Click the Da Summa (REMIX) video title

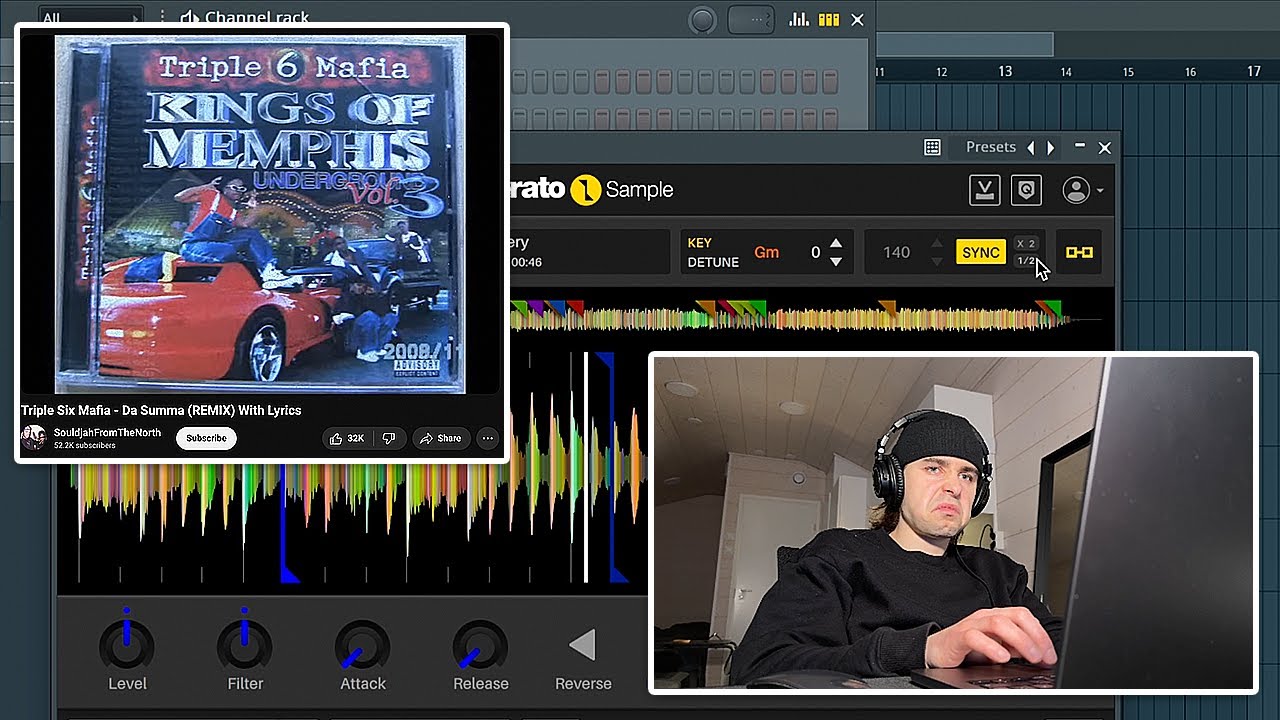161,410
